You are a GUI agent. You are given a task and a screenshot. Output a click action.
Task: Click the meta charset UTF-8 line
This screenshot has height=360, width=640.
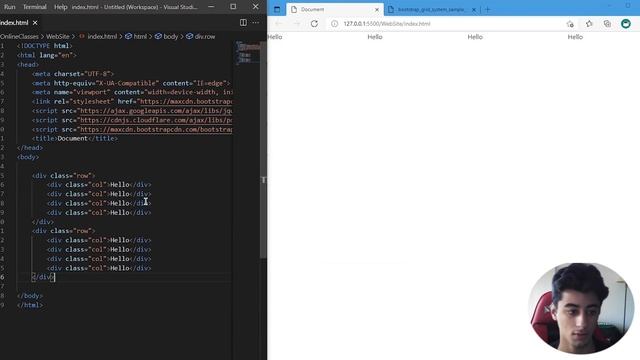(73, 74)
